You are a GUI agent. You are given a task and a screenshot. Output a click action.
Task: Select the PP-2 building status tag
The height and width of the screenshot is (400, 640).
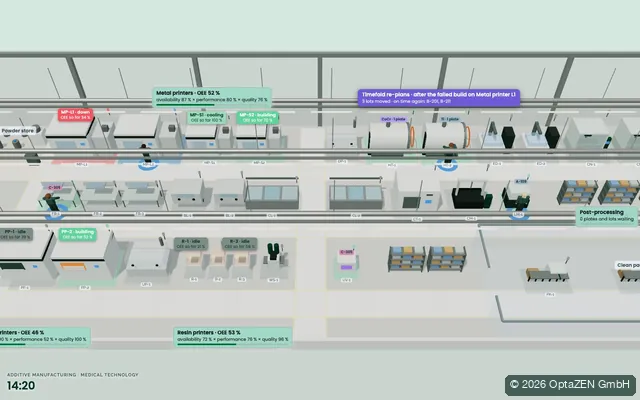click(x=78, y=234)
